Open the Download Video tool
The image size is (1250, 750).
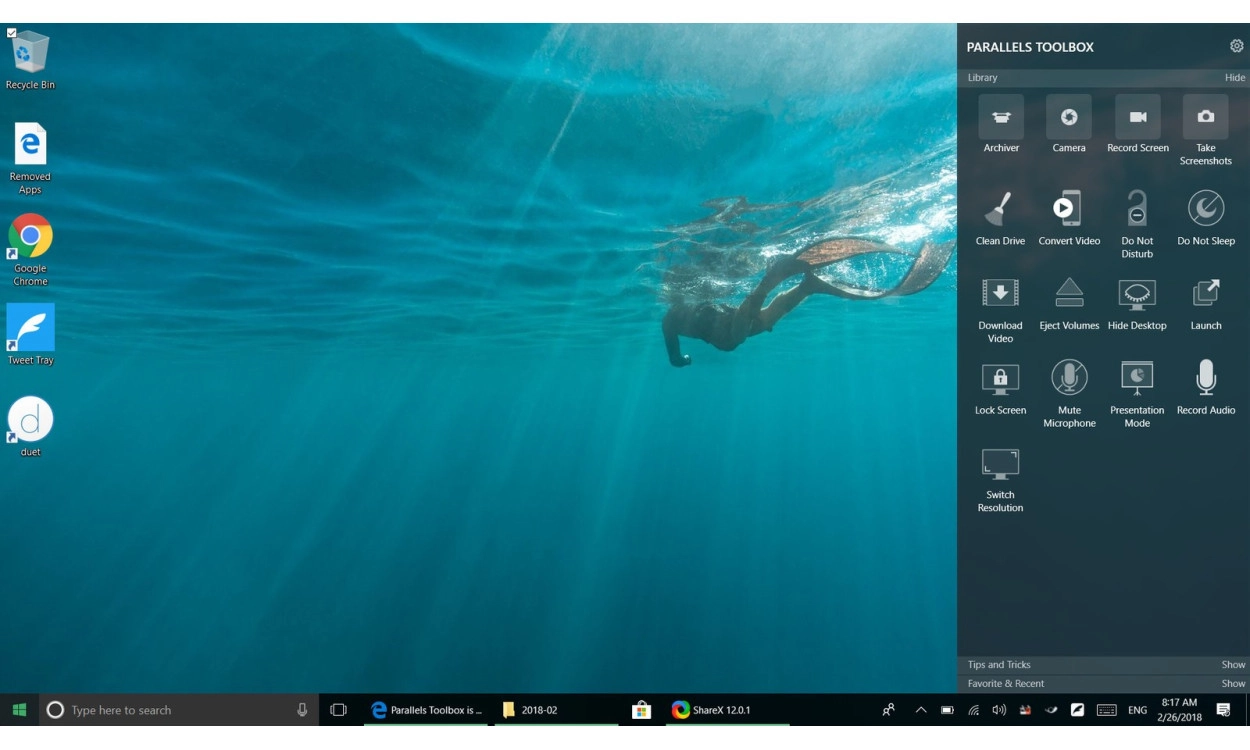point(1000,294)
